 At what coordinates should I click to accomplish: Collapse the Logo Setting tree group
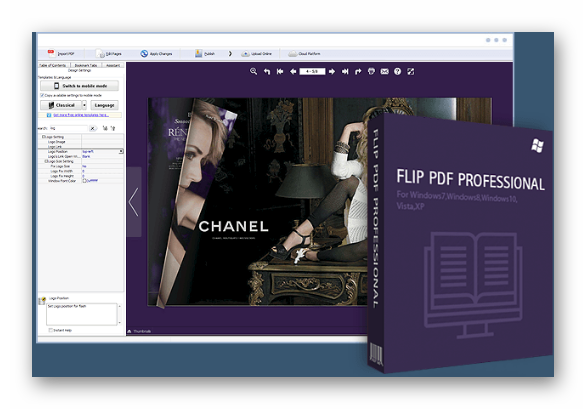[x=43, y=137]
